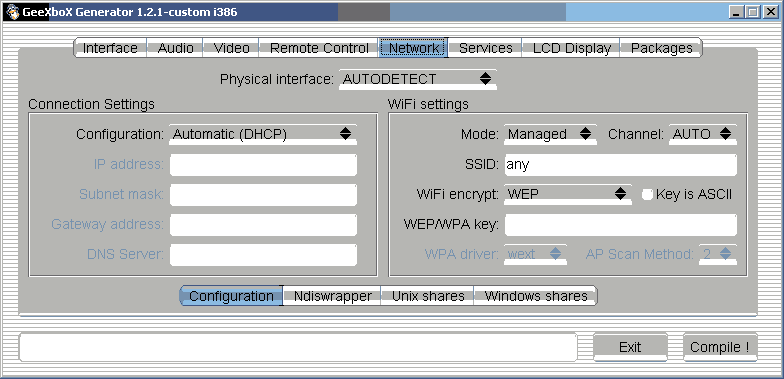
Task: Open the Windows shares sub-tab
Action: pos(536,296)
